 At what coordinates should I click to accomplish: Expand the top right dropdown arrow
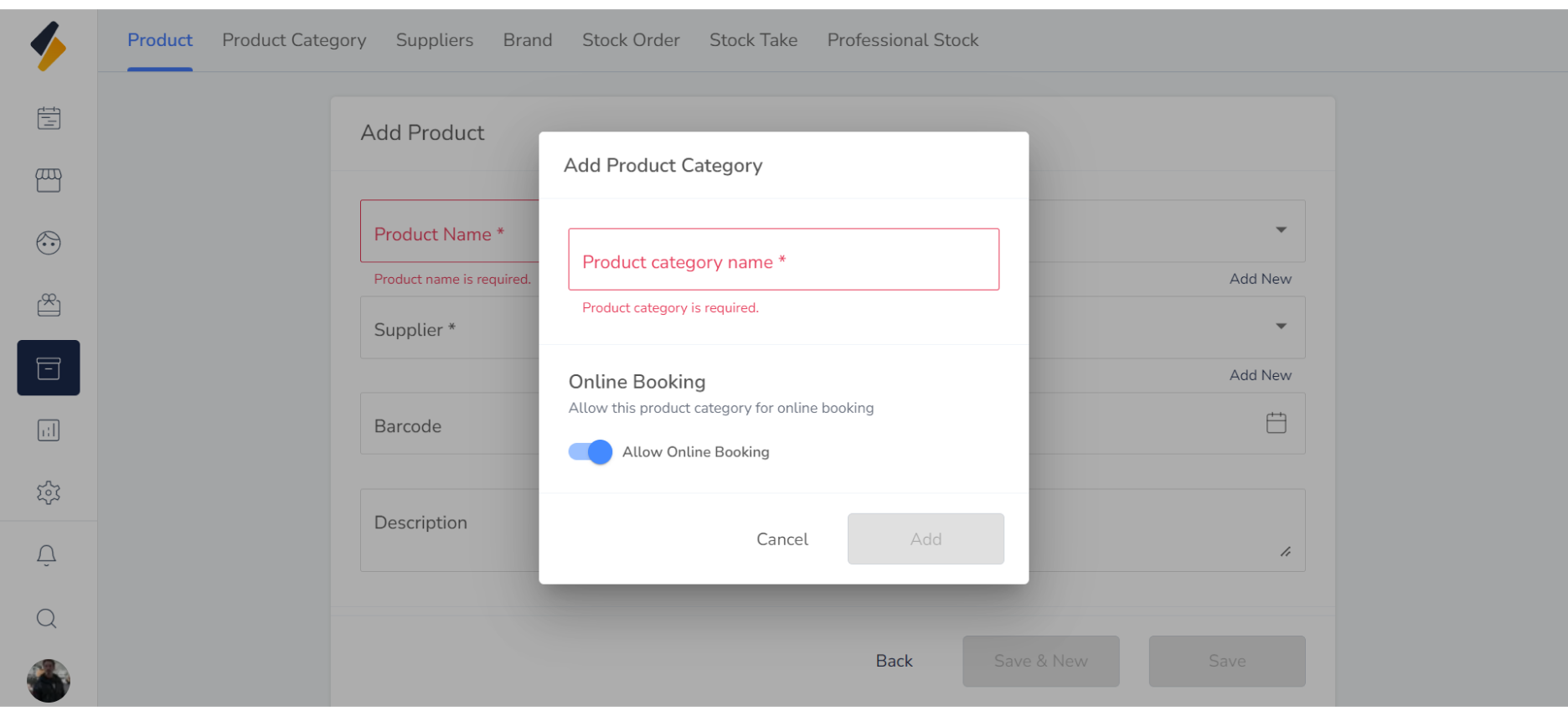pos(1281,230)
